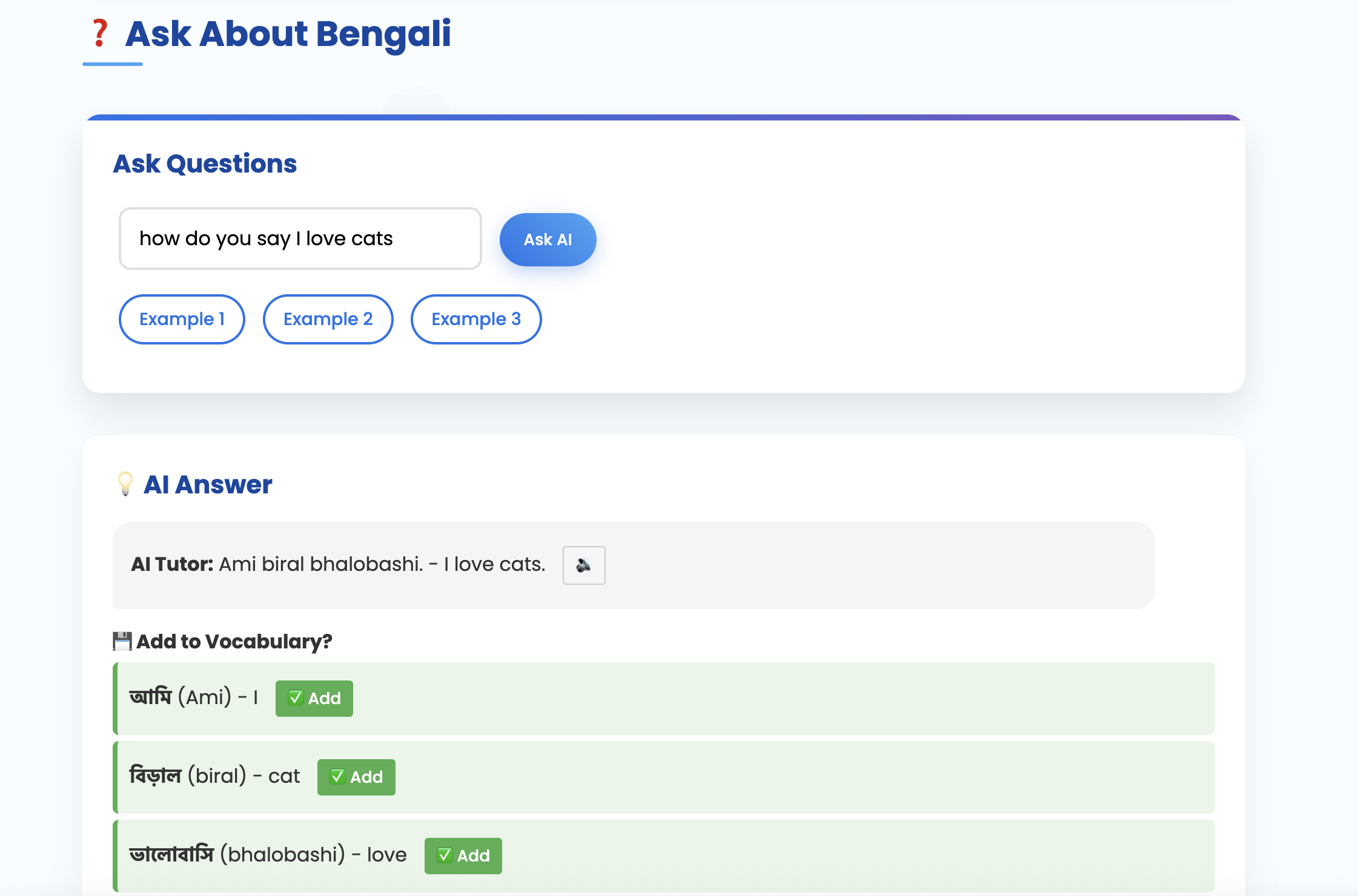Click the floppy disk save icon

122,641
